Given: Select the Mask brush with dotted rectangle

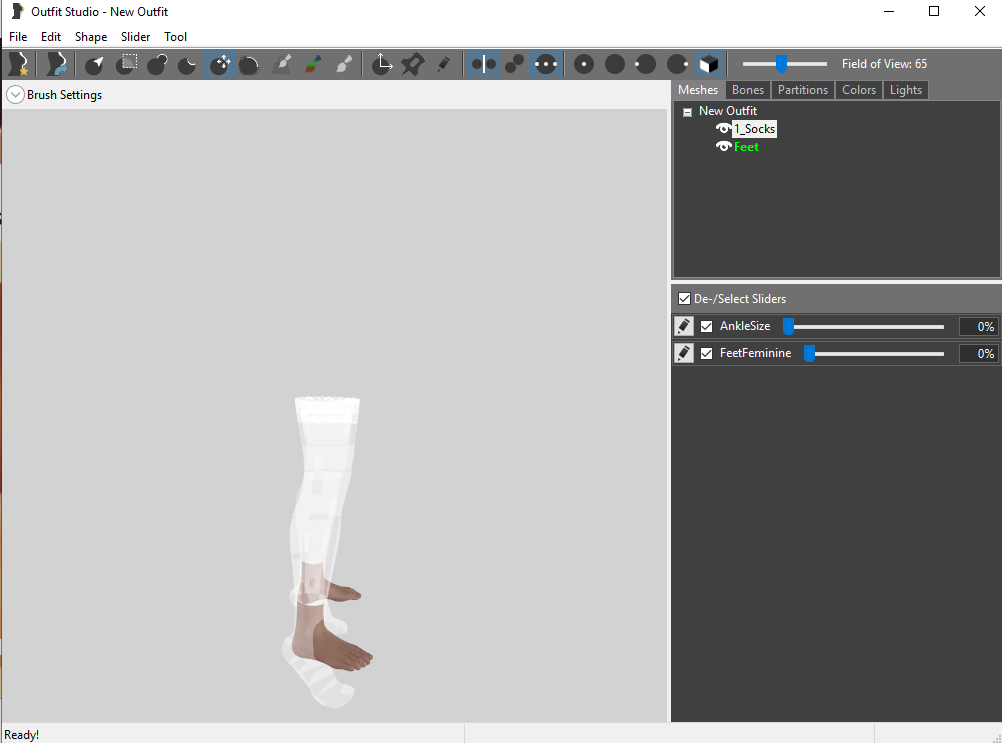Looking at the screenshot, I should pos(126,64).
